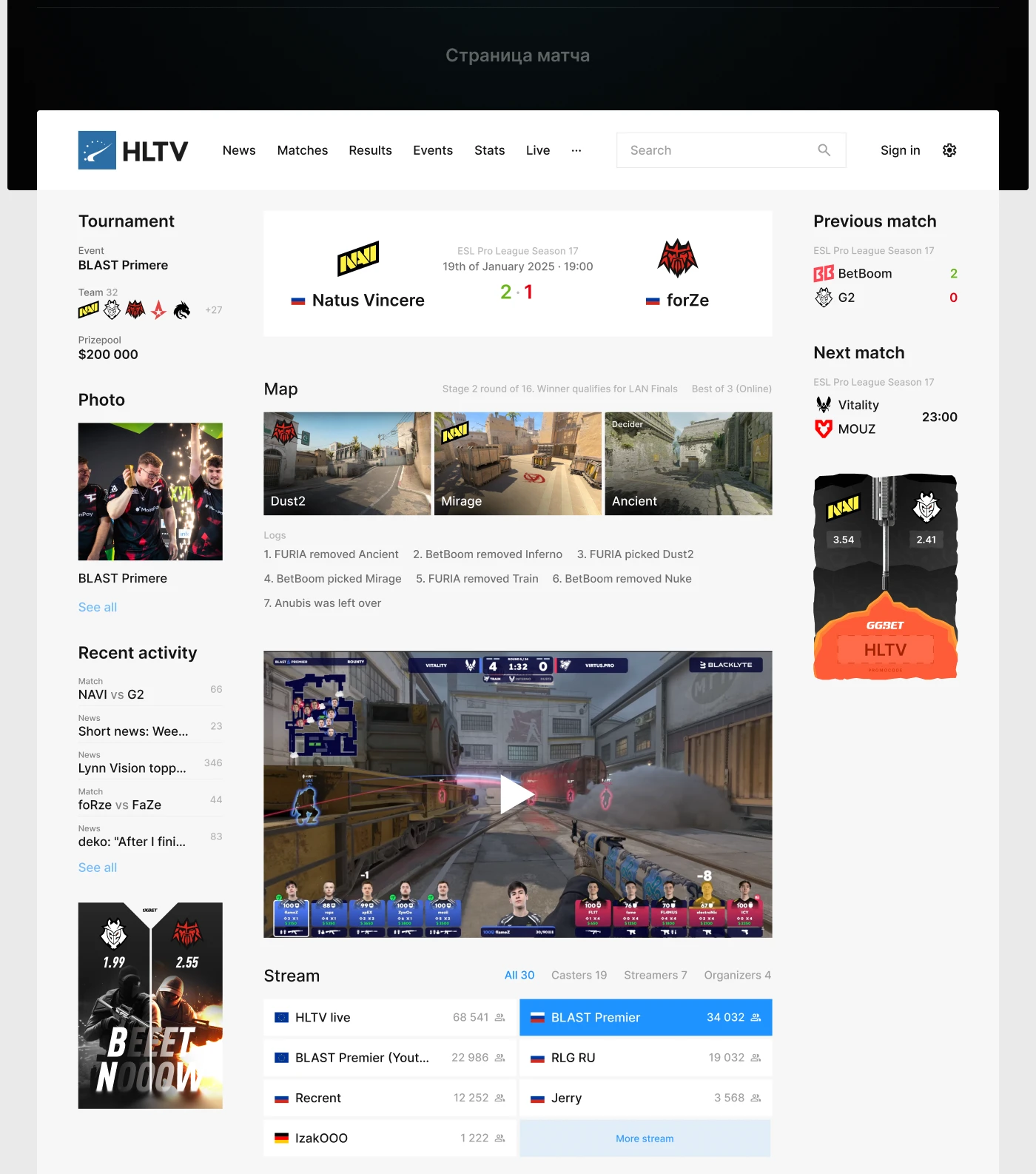
Task: Expand the +27 additional teams list
Action: [x=213, y=310]
